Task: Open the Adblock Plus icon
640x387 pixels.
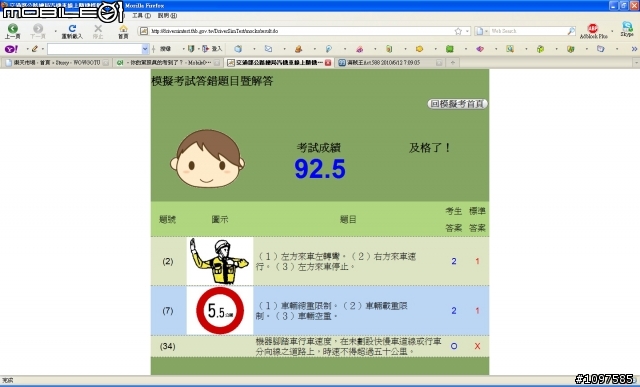Action: pos(593,28)
